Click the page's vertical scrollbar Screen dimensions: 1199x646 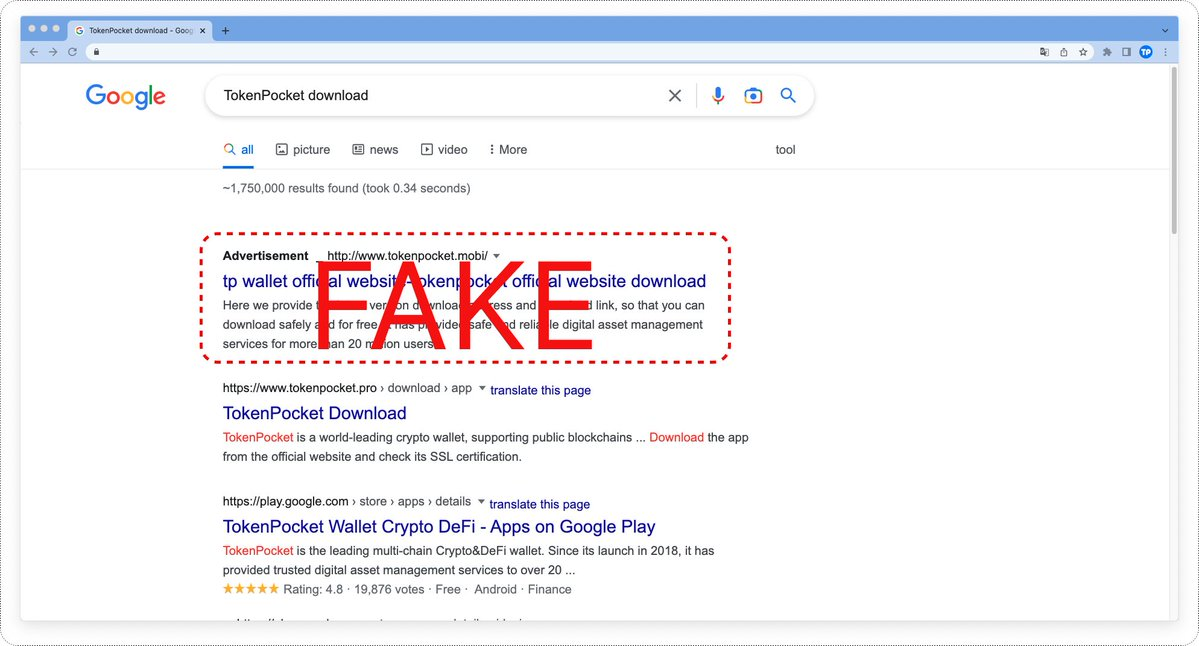coord(1172,150)
